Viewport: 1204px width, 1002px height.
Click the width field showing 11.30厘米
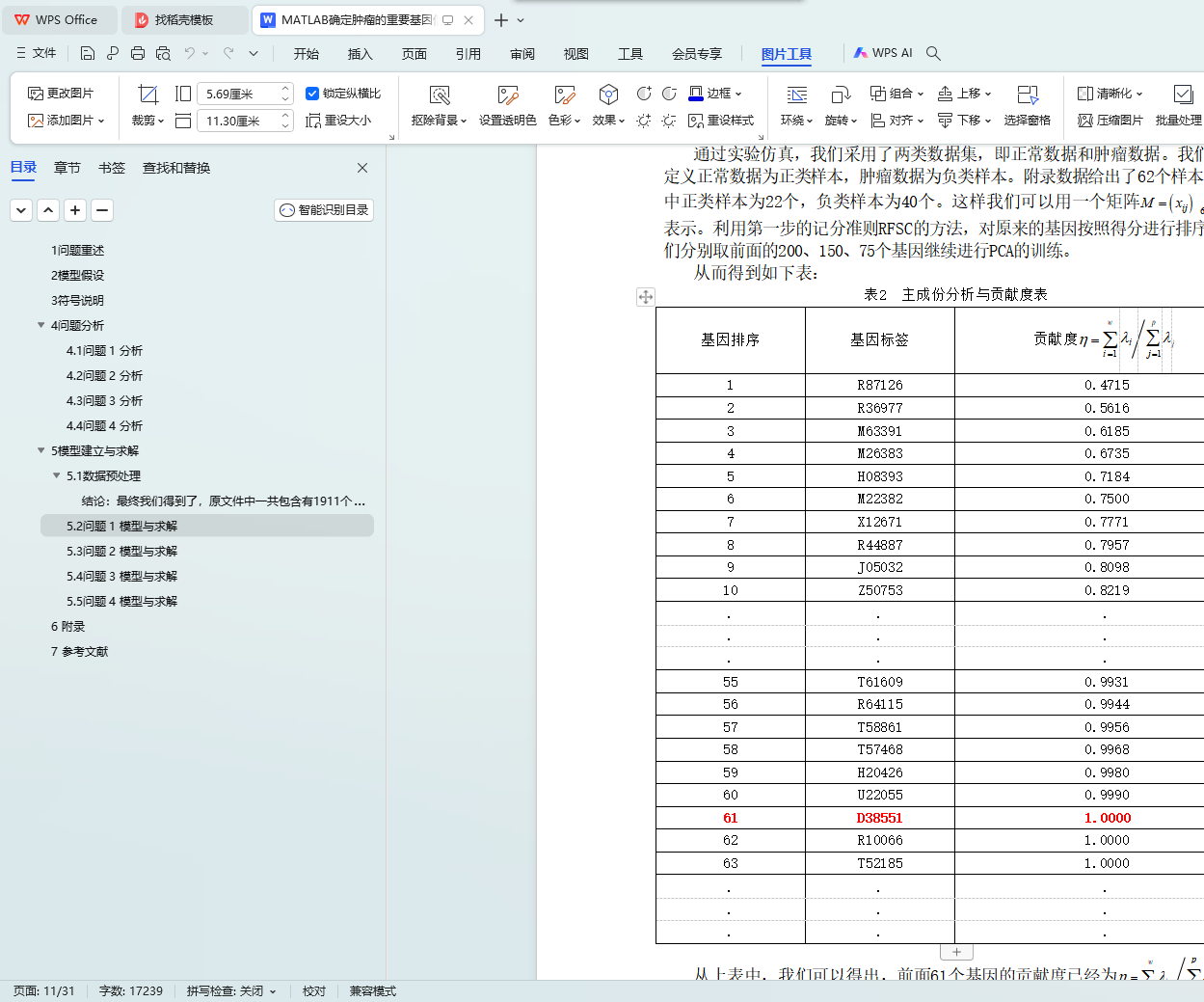click(244, 121)
